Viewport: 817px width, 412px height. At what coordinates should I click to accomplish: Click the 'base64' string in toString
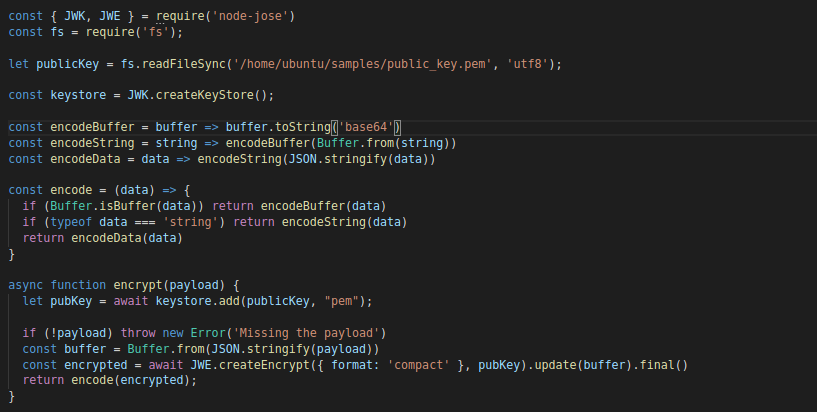369,127
